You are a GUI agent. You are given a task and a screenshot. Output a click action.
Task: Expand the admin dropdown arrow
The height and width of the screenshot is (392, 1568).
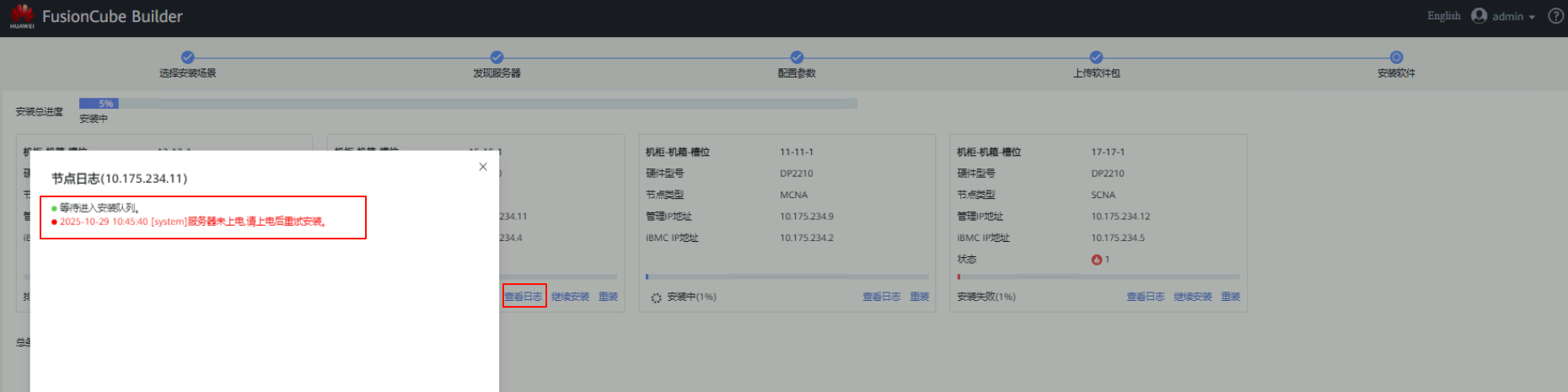click(1532, 17)
